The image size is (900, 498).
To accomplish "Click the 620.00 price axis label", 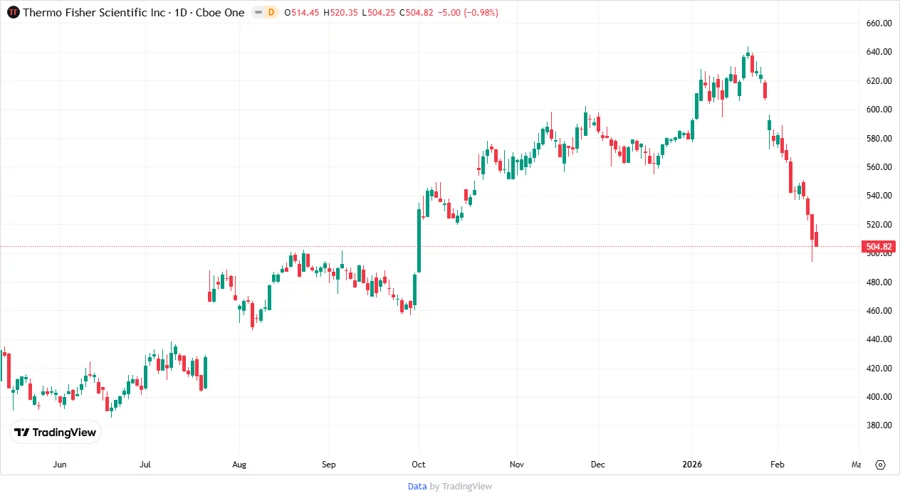I will pos(879,81).
